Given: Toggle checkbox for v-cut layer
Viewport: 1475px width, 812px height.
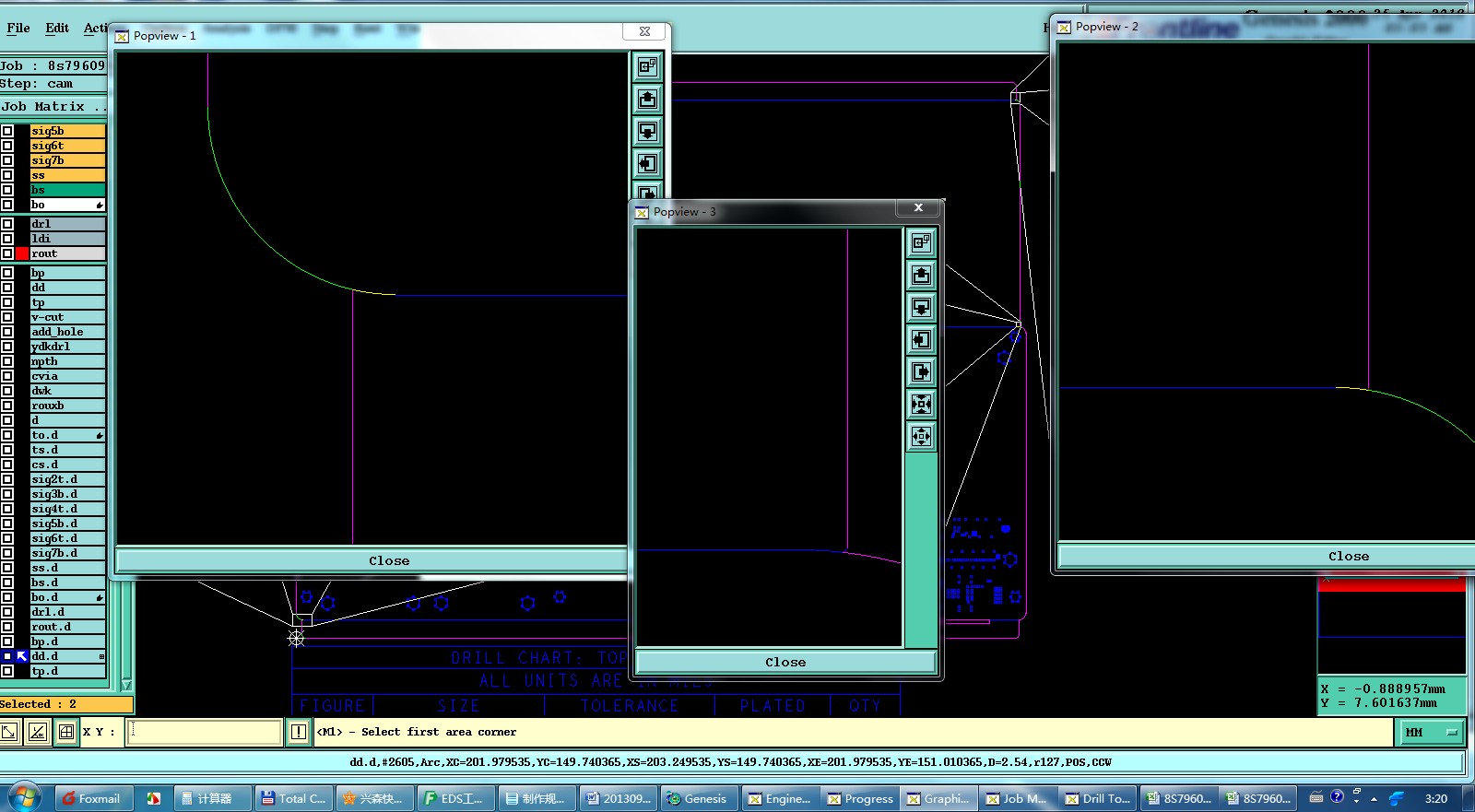Looking at the screenshot, I should pyautogui.click(x=7, y=317).
